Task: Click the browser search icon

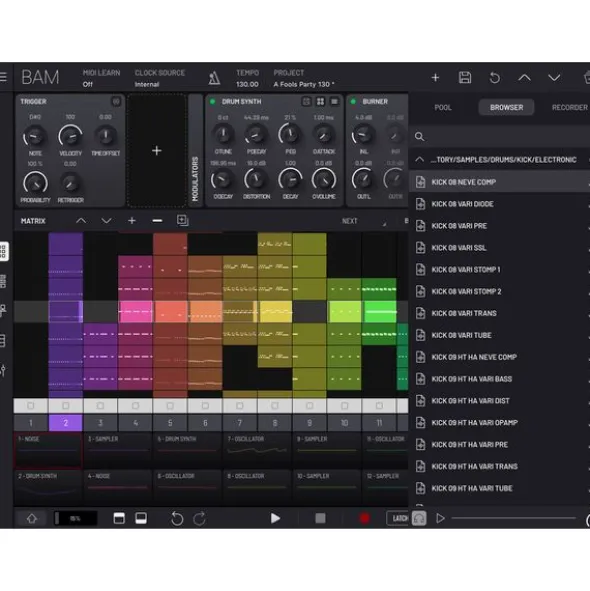Action: 419,136
